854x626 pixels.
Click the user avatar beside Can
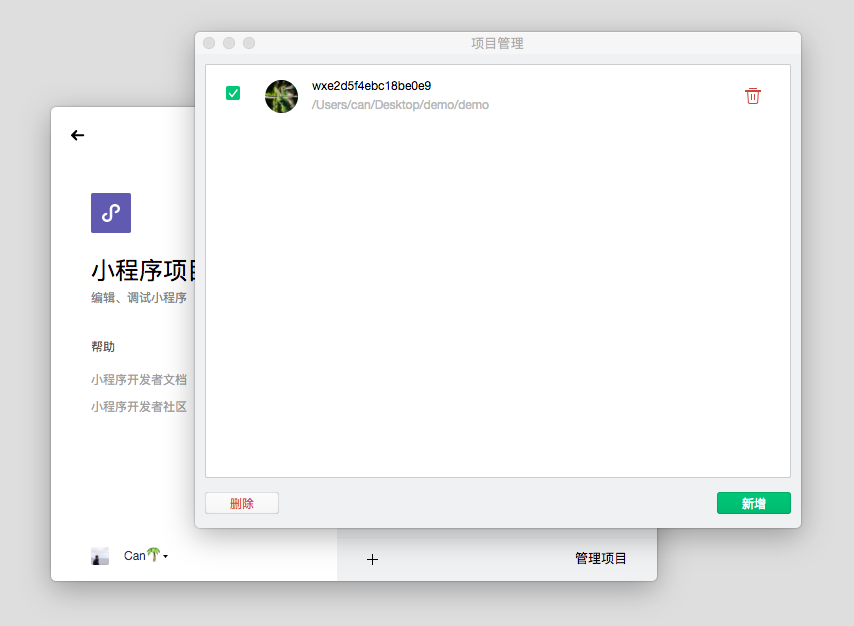100,556
